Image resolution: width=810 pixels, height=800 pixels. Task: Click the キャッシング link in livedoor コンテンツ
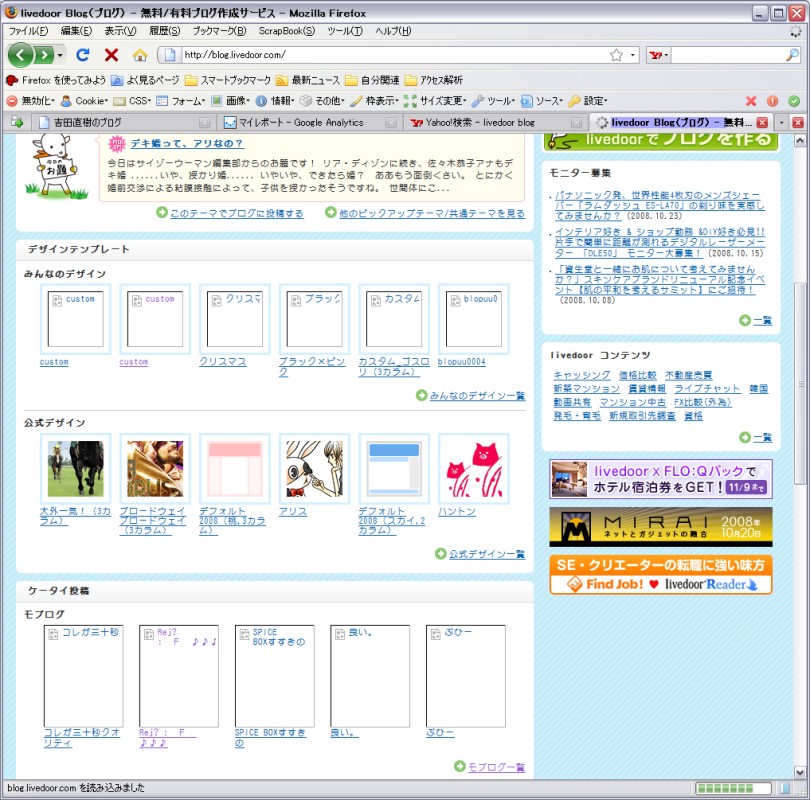tap(582, 375)
